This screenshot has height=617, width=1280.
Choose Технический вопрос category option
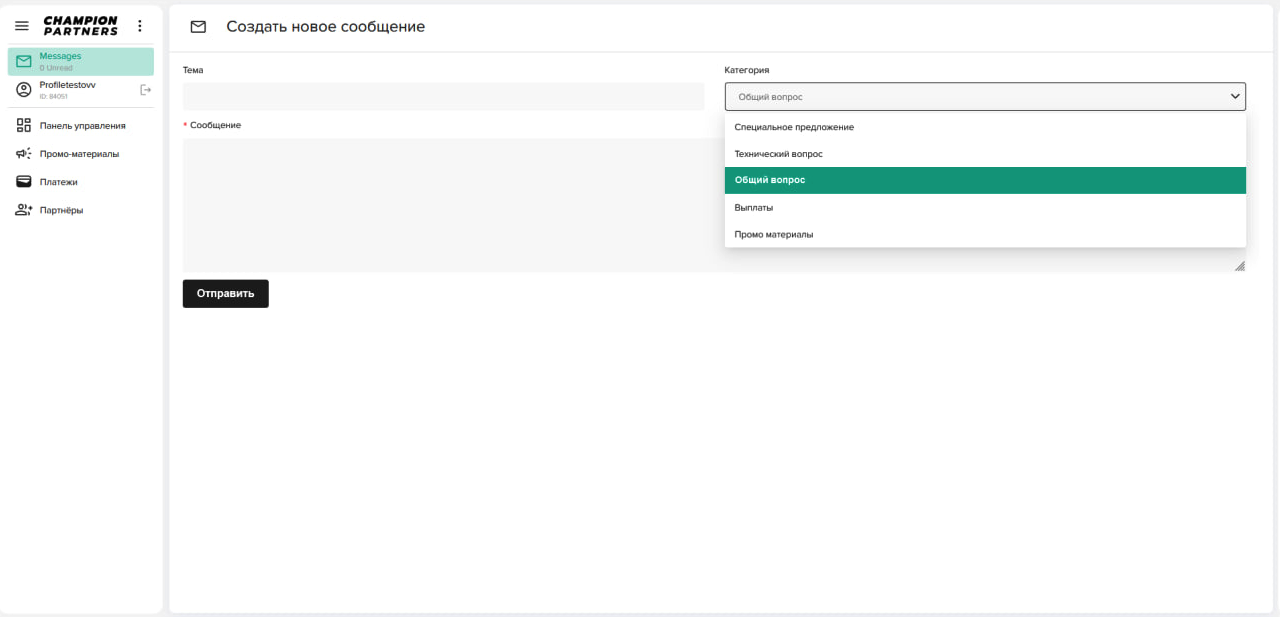coord(778,154)
